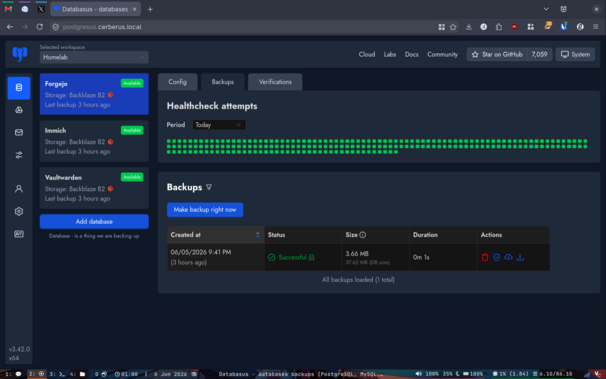Click the billing card sidebar icon
This screenshot has width=606, height=379.
pyautogui.click(x=19, y=234)
